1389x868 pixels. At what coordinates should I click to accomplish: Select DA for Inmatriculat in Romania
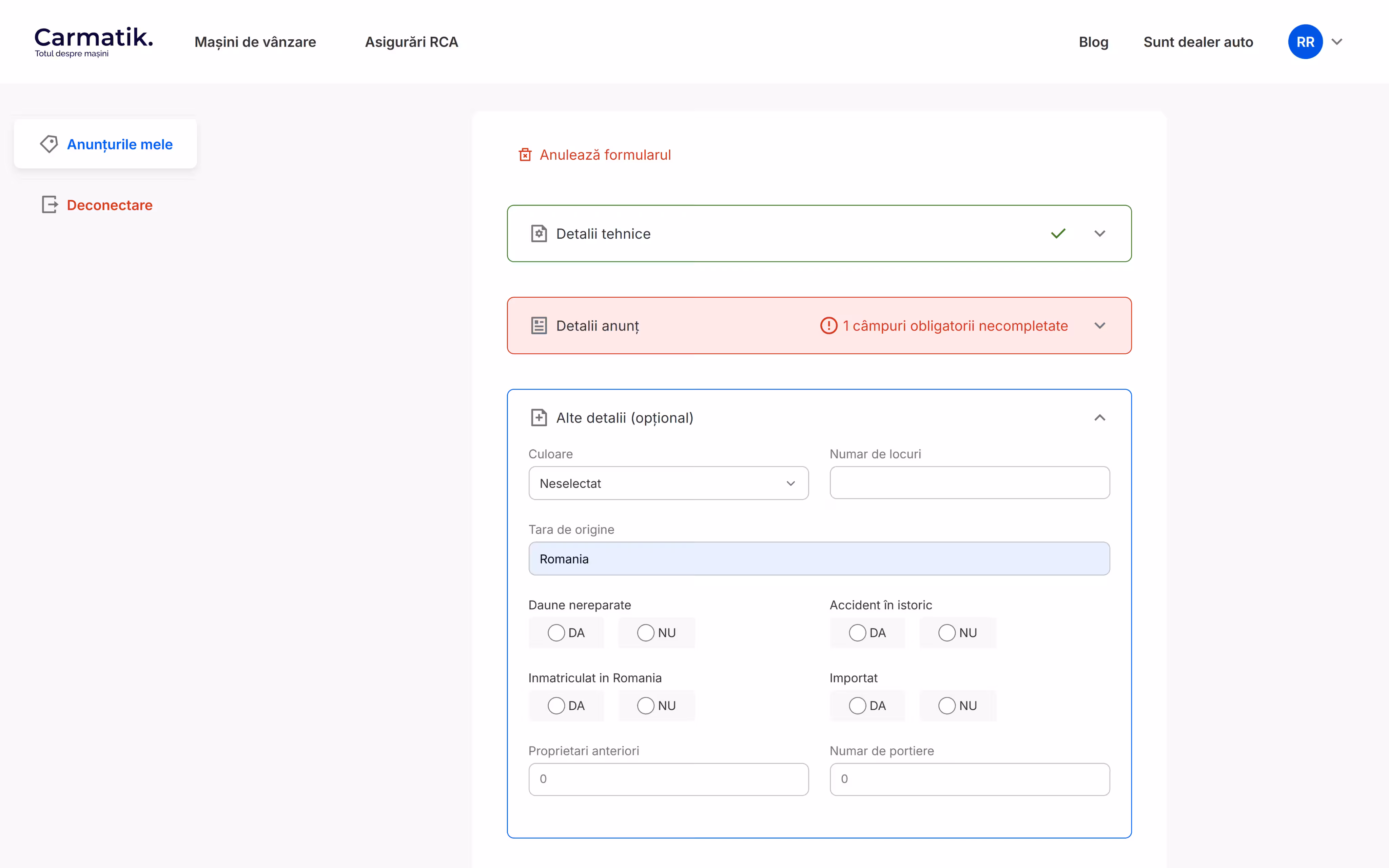566,706
